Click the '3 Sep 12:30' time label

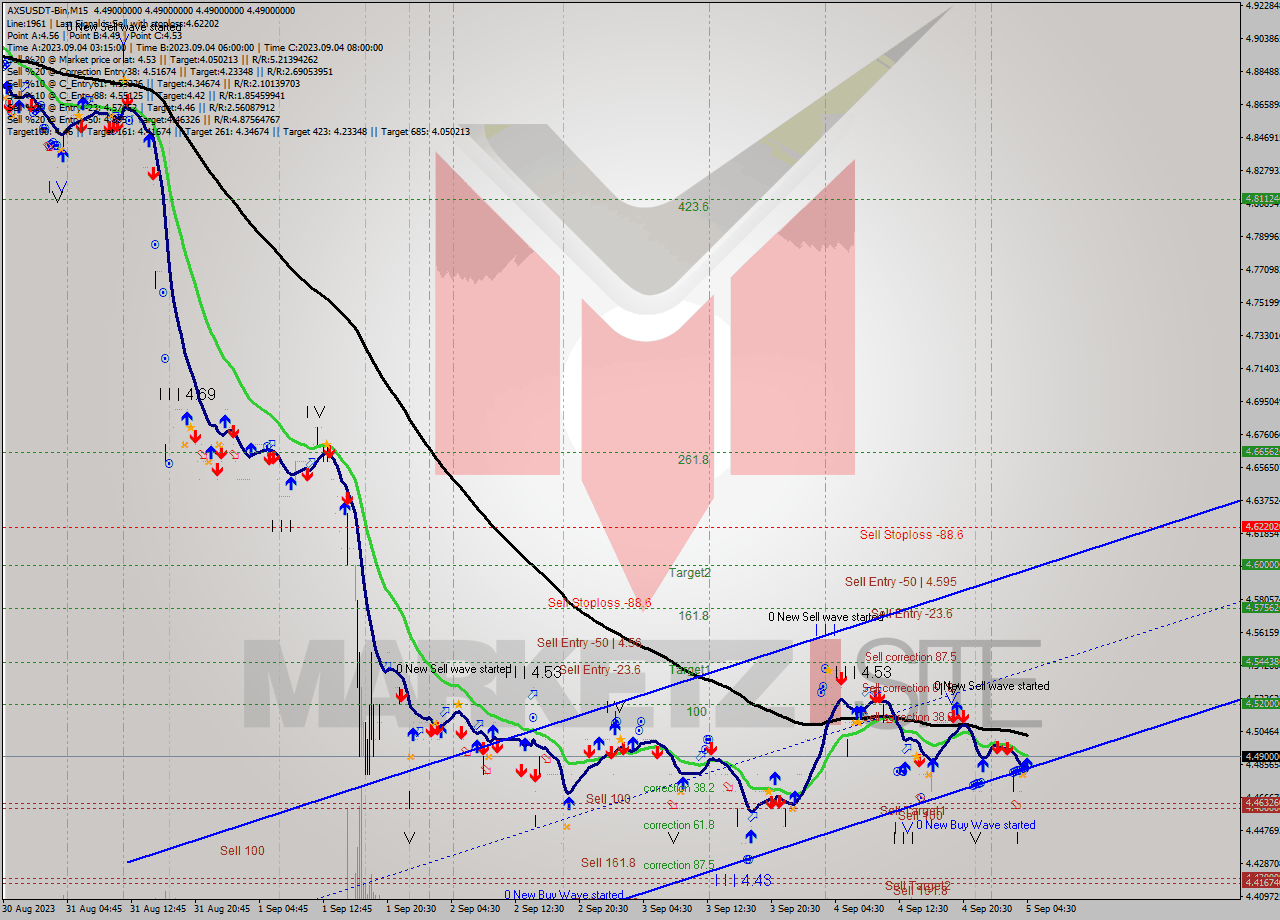click(x=731, y=909)
